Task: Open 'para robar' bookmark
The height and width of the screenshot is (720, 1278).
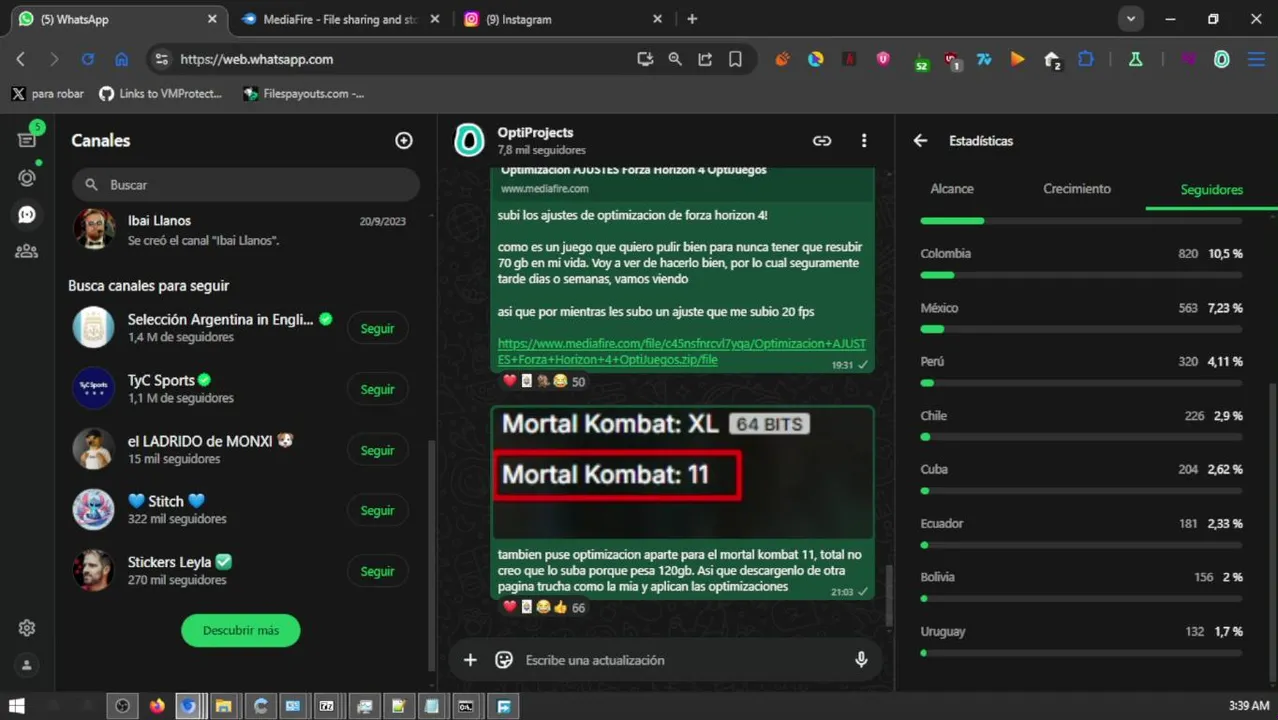Action: coord(48,93)
